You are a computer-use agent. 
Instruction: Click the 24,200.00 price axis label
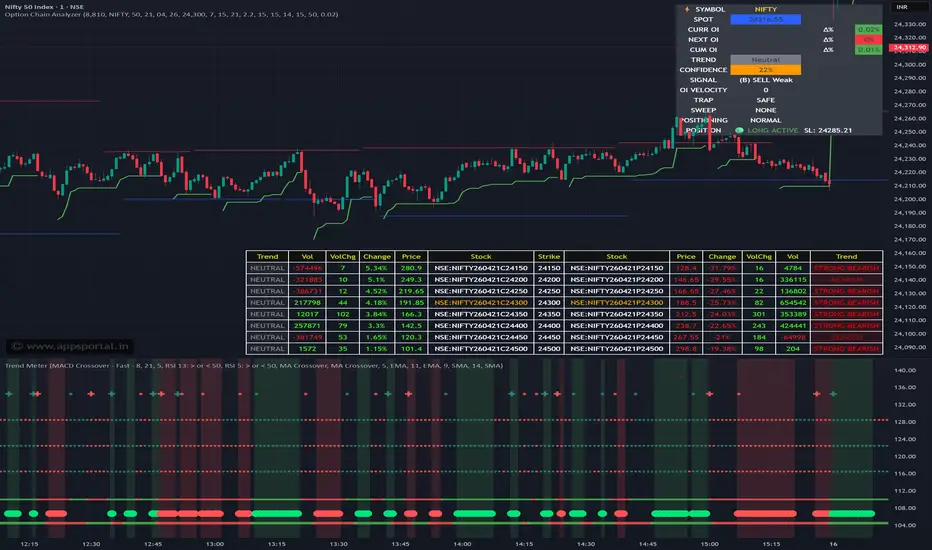point(910,199)
